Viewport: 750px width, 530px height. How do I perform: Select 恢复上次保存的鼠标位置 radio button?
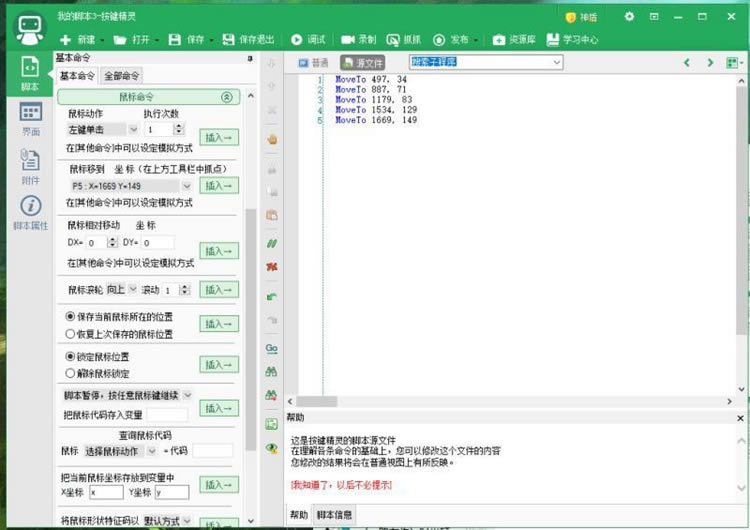pyautogui.click(x=70, y=333)
